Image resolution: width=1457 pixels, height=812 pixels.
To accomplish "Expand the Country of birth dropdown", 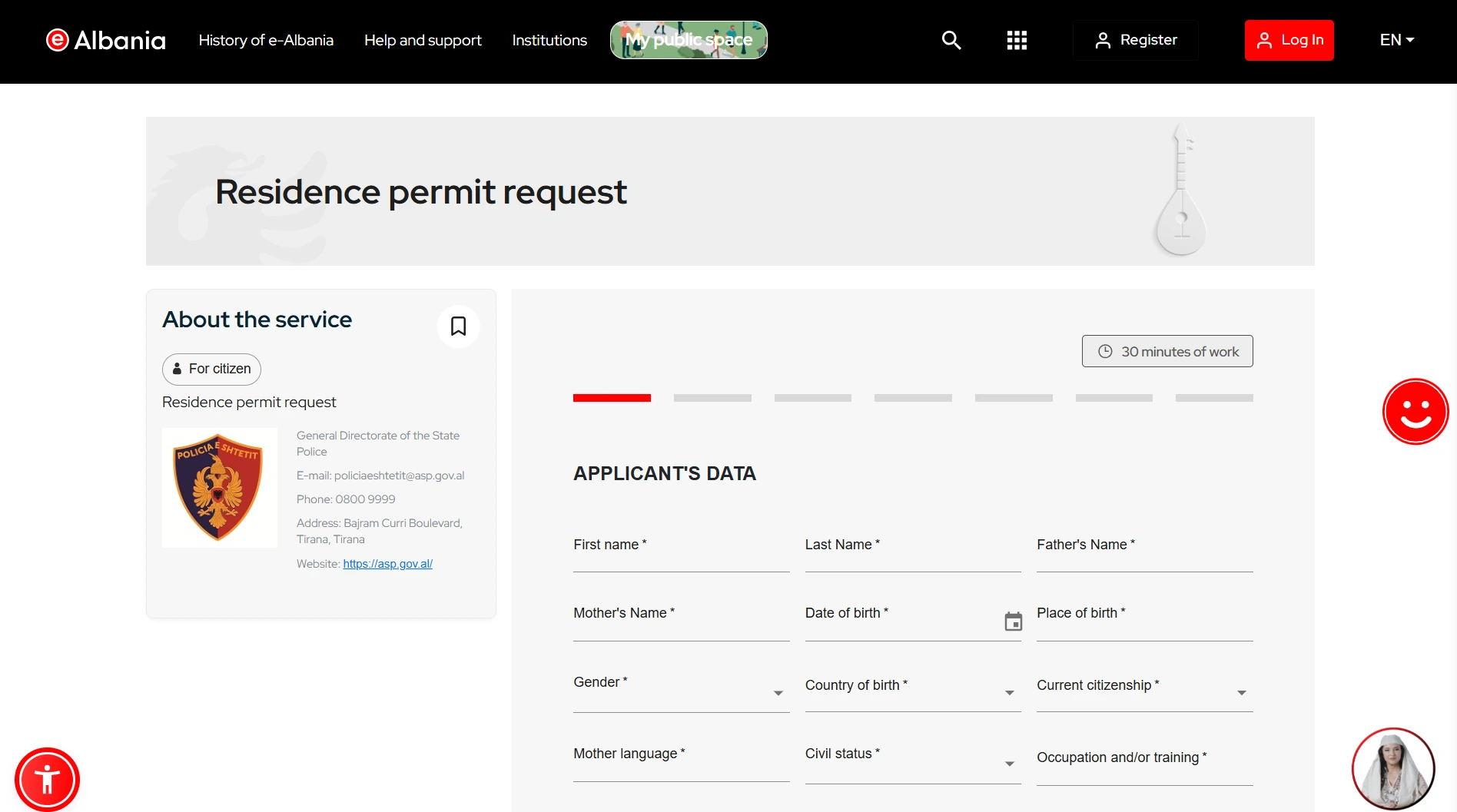I will click(x=913, y=691).
